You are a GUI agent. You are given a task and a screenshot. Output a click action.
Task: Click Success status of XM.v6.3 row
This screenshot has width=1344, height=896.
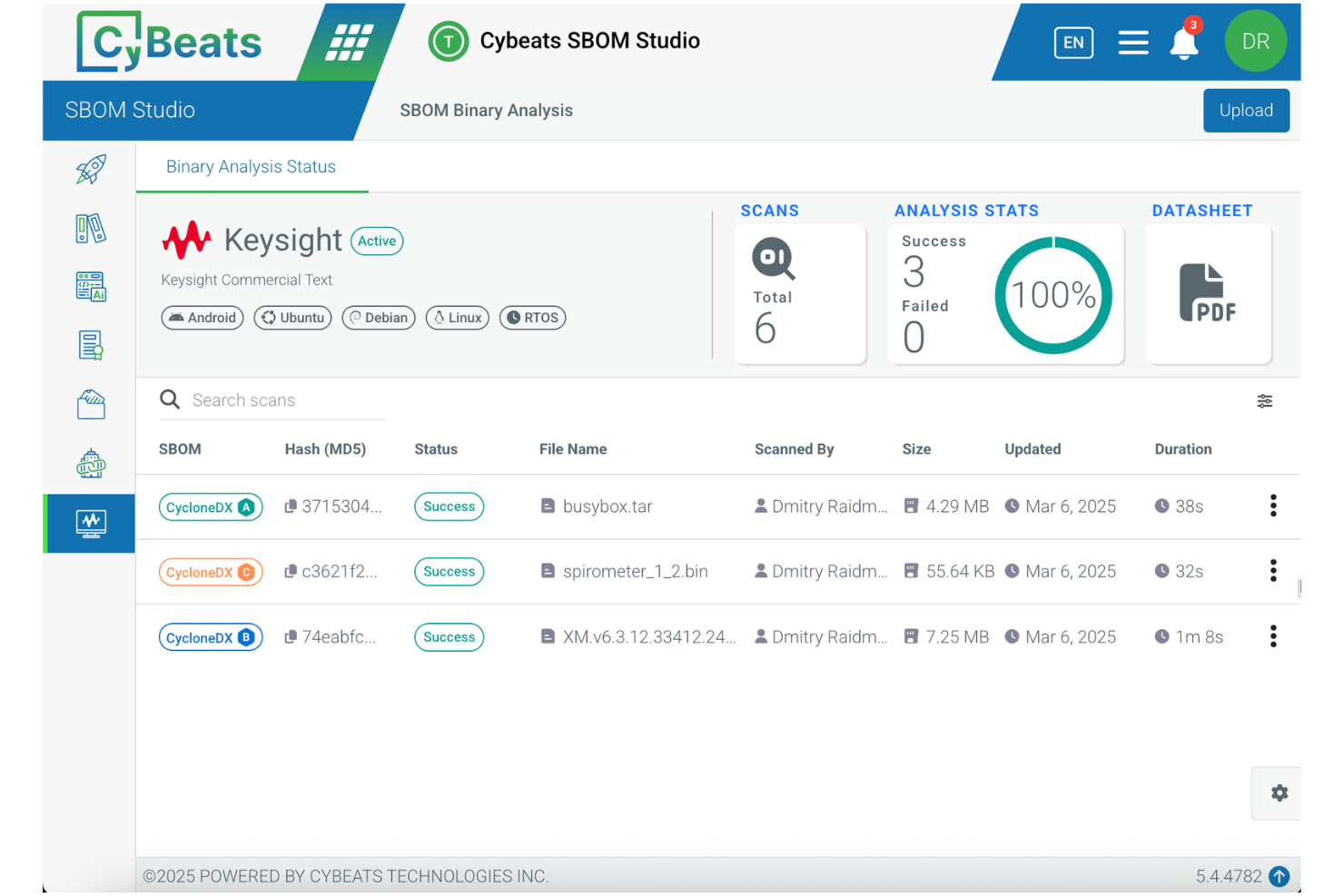pyautogui.click(x=449, y=637)
